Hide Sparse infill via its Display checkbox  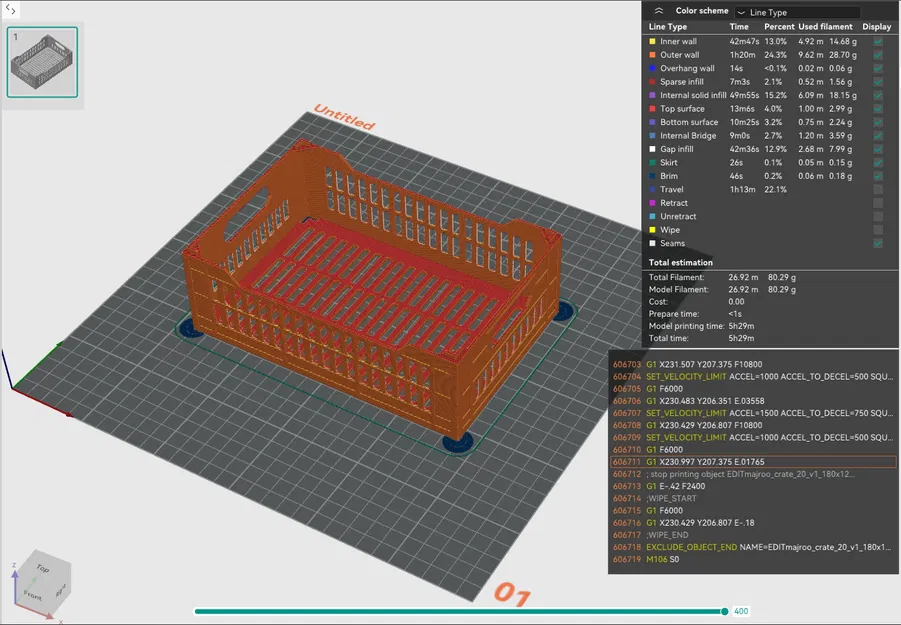879,82
